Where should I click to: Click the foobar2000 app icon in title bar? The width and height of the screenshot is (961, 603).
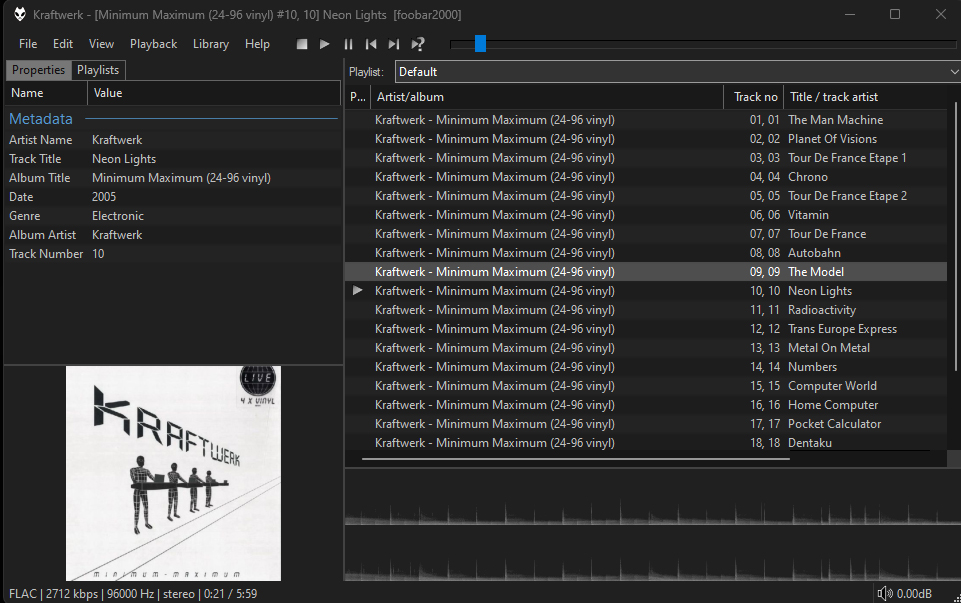tap(20, 14)
